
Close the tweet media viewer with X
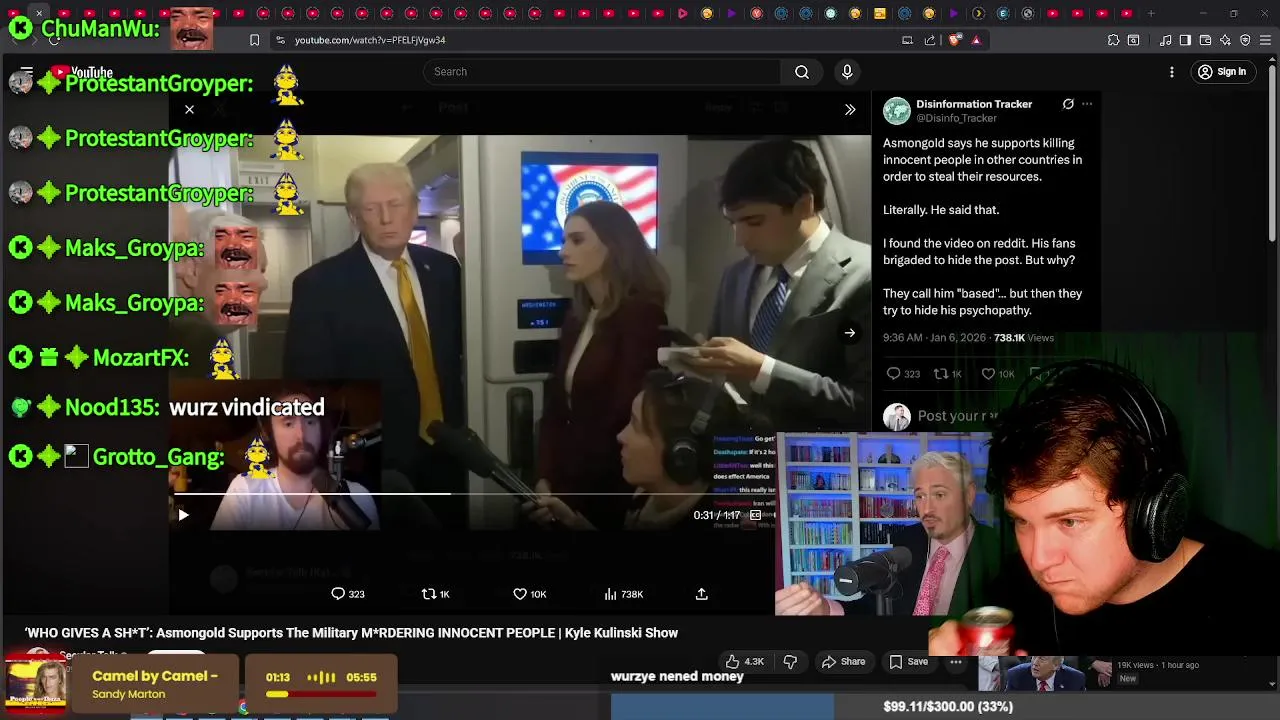point(189,110)
